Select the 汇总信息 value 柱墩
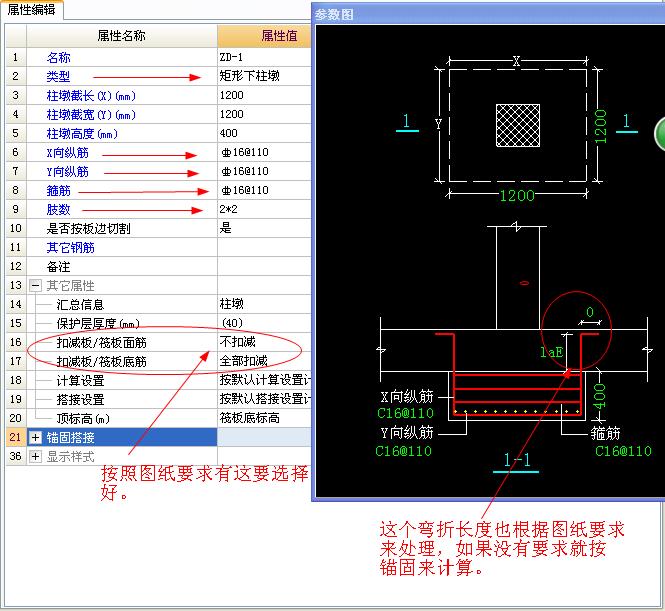665x611 pixels. pyautogui.click(x=264, y=304)
